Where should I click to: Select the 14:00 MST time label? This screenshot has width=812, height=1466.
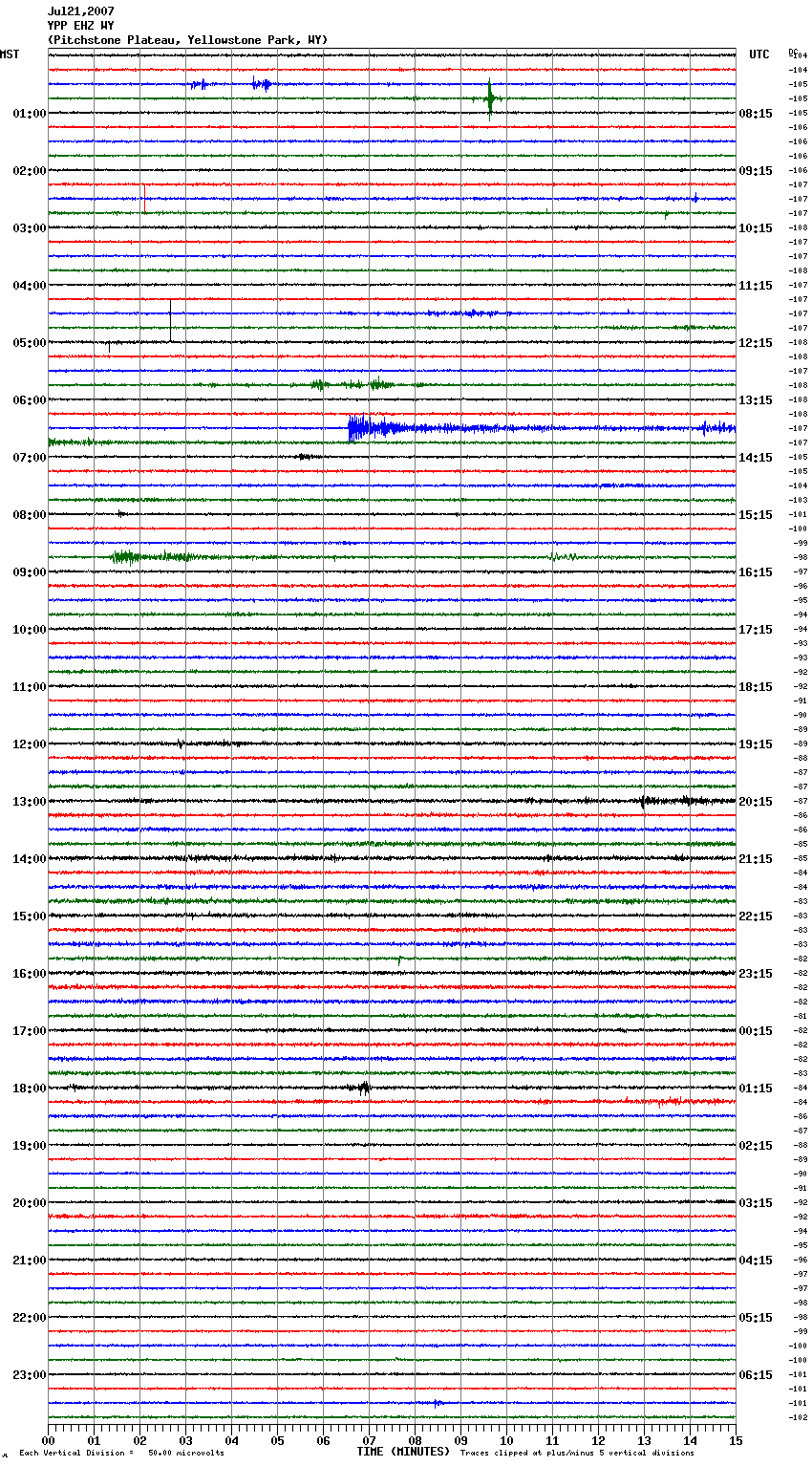click(x=29, y=859)
